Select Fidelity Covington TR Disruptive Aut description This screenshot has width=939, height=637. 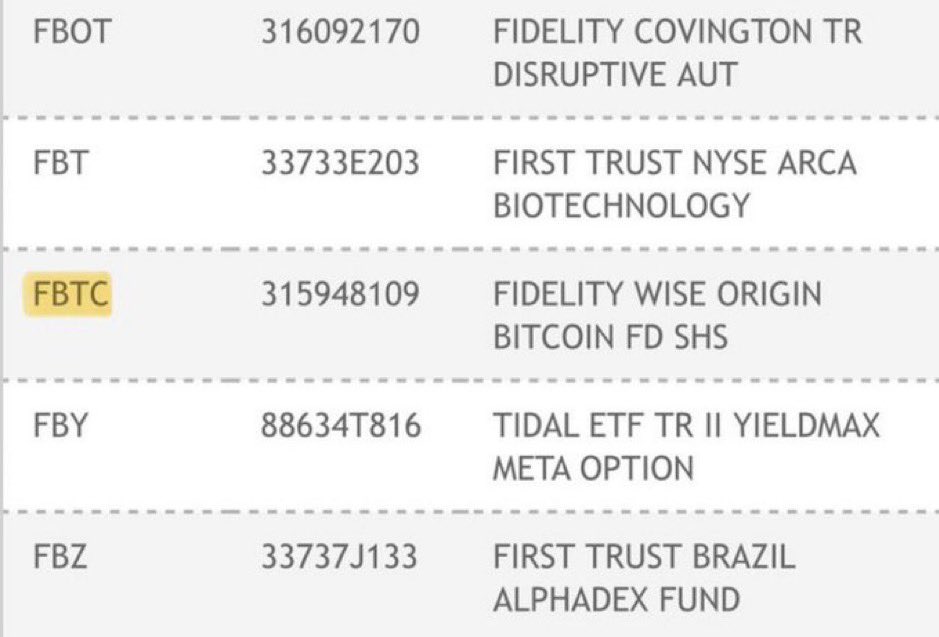[x=677, y=53]
